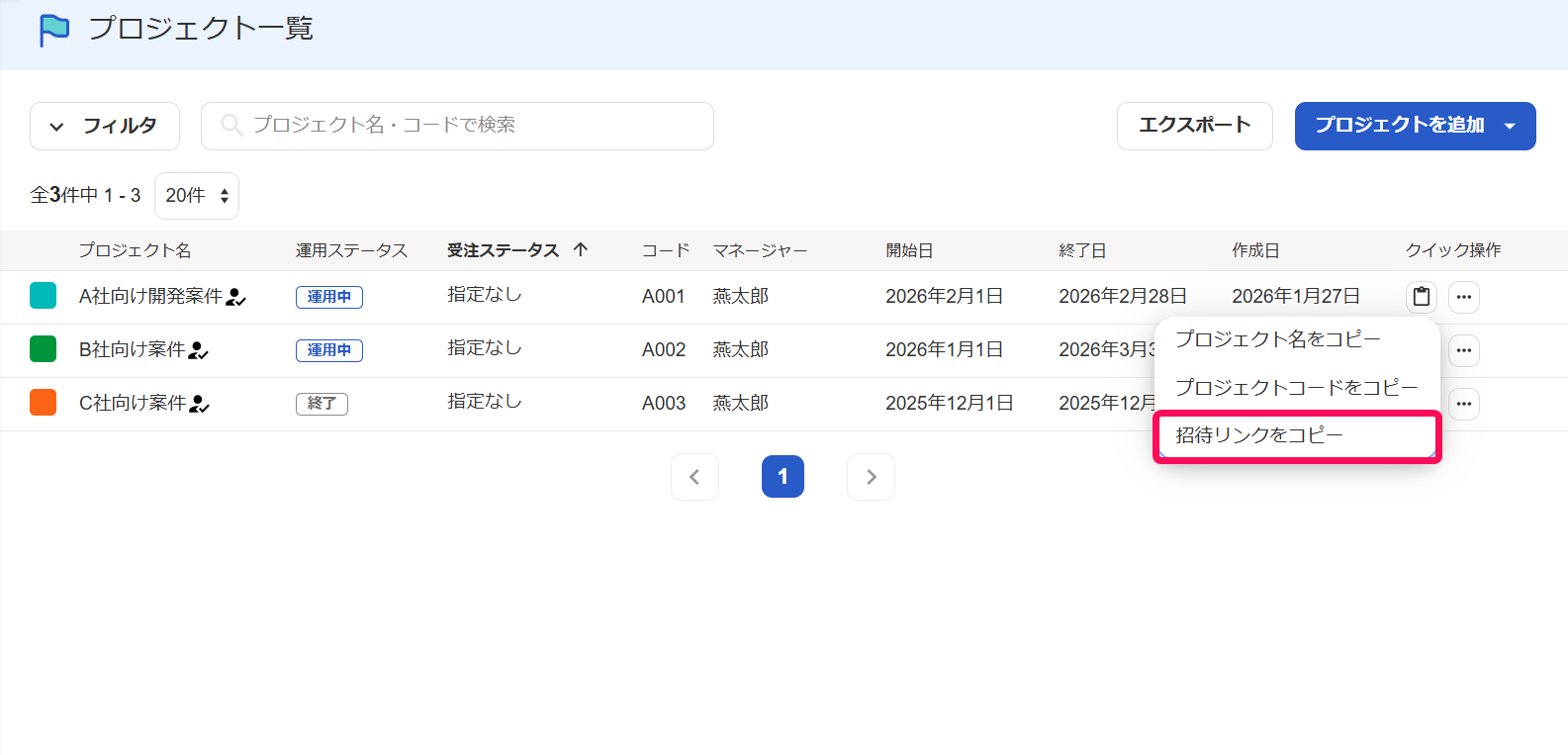This screenshot has width=1568, height=755.
Task: Click the sort arrow beside 受注ステータス
Action: coord(581,249)
